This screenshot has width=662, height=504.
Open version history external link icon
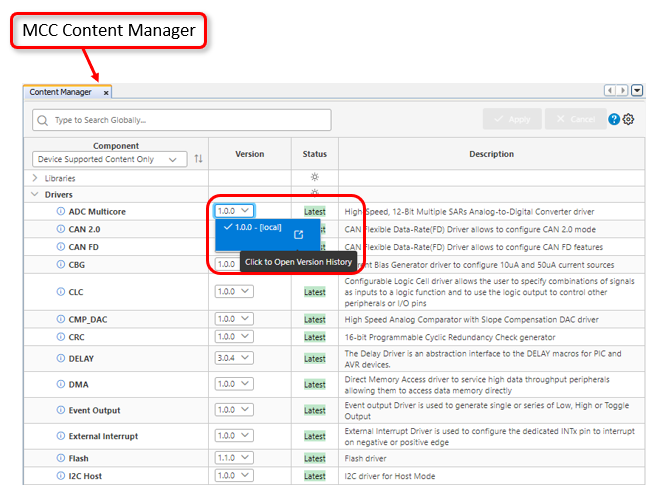click(298, 235)
